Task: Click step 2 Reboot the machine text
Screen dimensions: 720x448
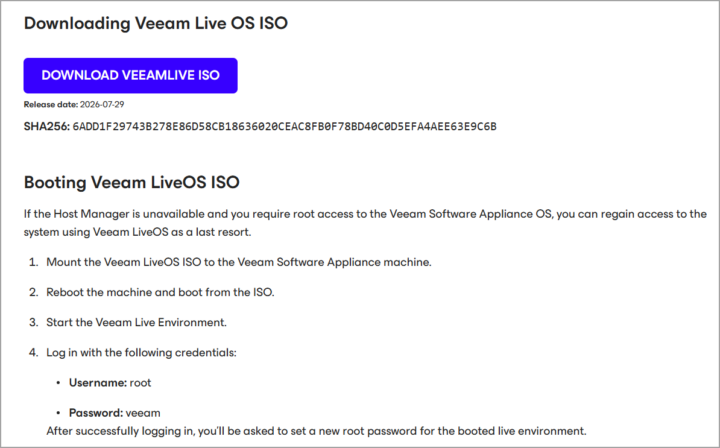Action: (x=160, y=292)
